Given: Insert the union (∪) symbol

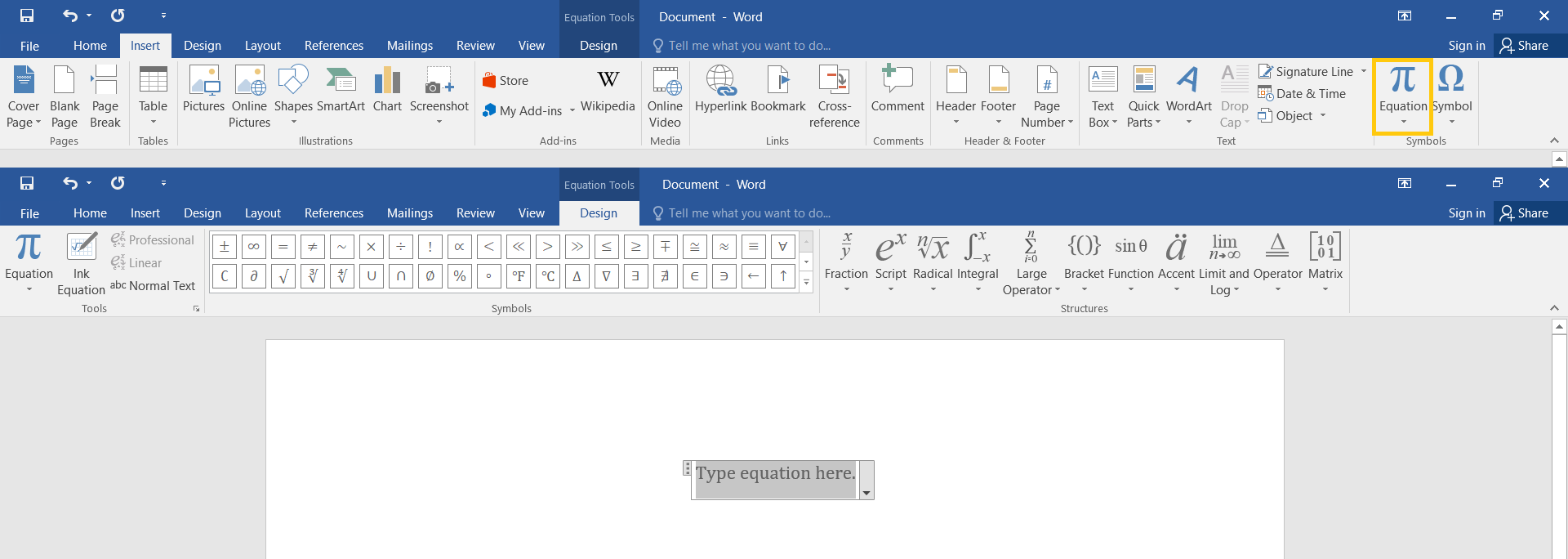Looking at the screenshot, I should 372,276.
